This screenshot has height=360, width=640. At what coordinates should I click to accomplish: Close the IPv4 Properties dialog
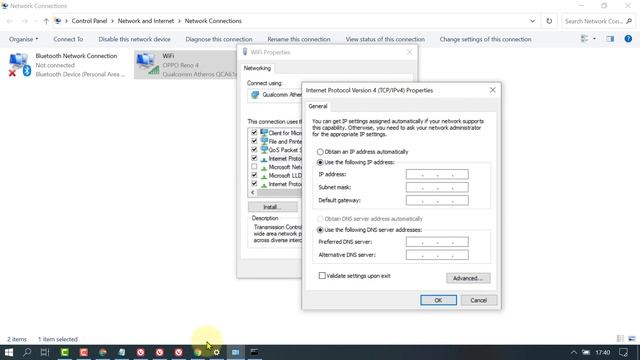pos(493,90)
